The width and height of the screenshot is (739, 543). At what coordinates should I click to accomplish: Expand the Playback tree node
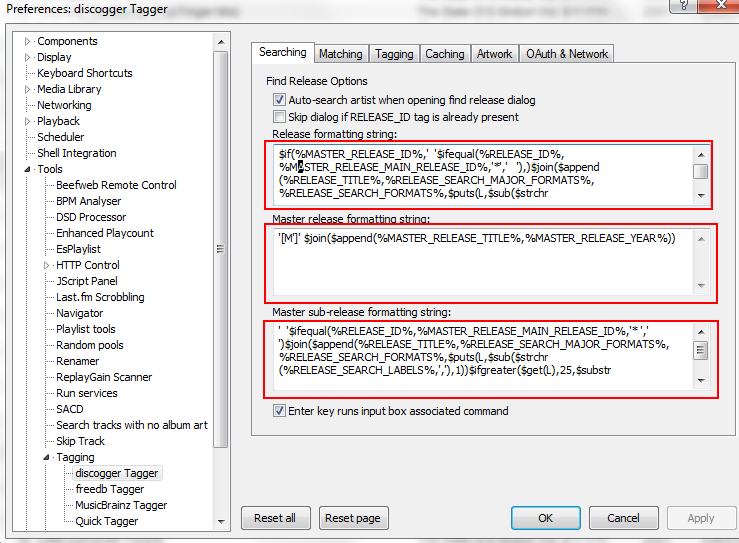pyautogui.click(x=27, y=122)
